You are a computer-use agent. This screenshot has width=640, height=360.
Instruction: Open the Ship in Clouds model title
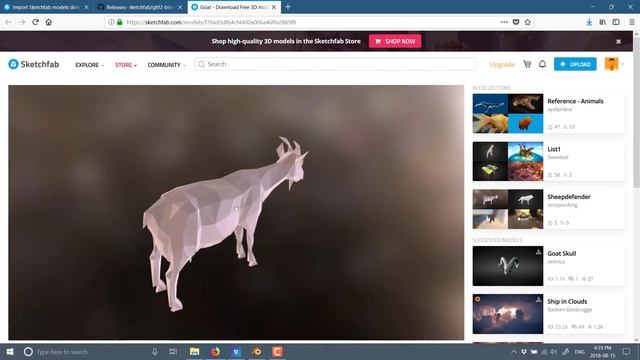click(x=567, y=301)
